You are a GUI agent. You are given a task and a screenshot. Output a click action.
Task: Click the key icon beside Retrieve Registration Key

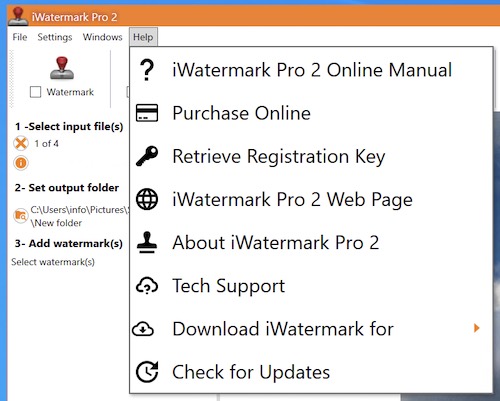click(x=147, y=156)
